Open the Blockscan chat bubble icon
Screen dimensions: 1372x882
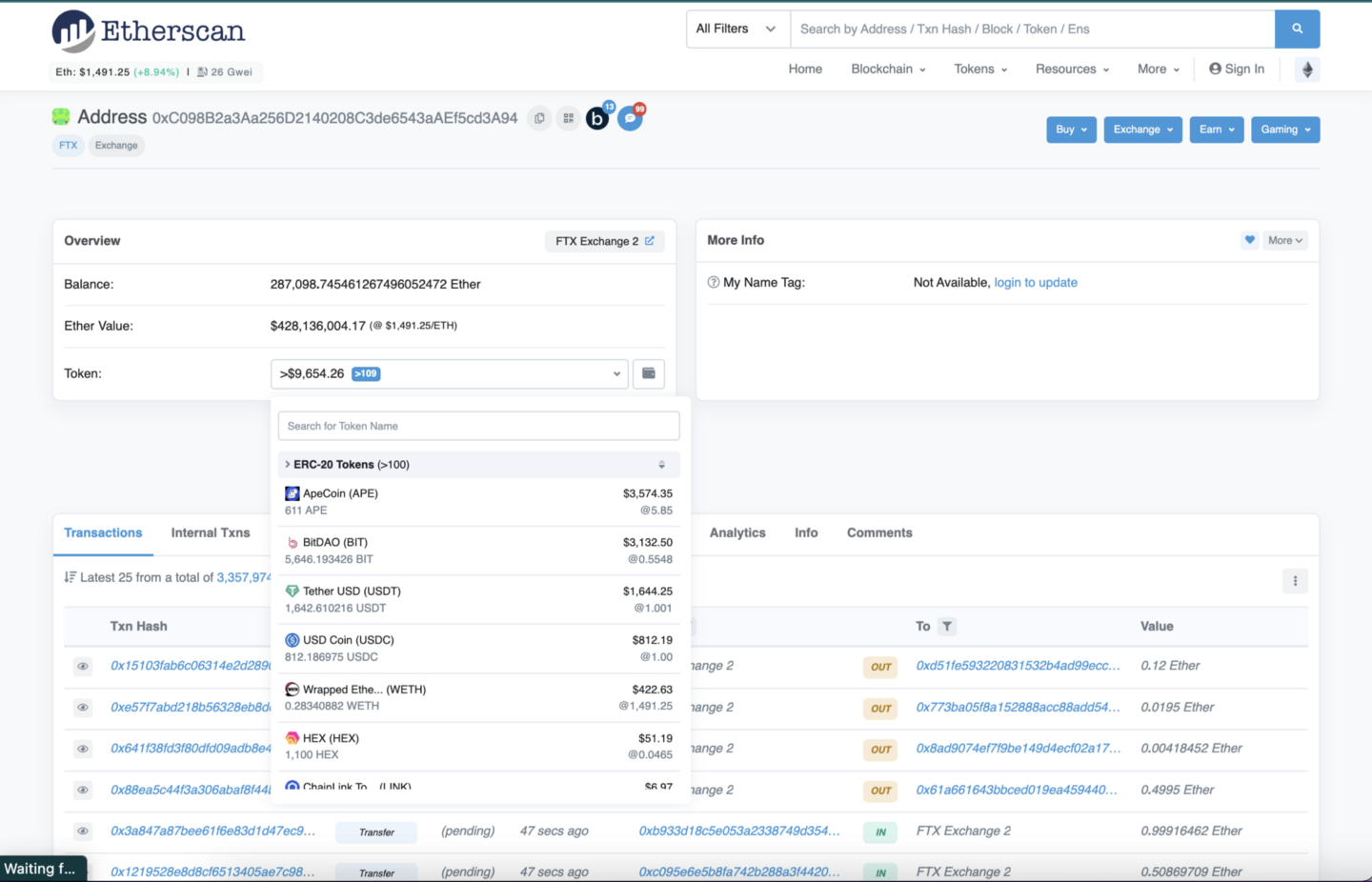(629, 119)
